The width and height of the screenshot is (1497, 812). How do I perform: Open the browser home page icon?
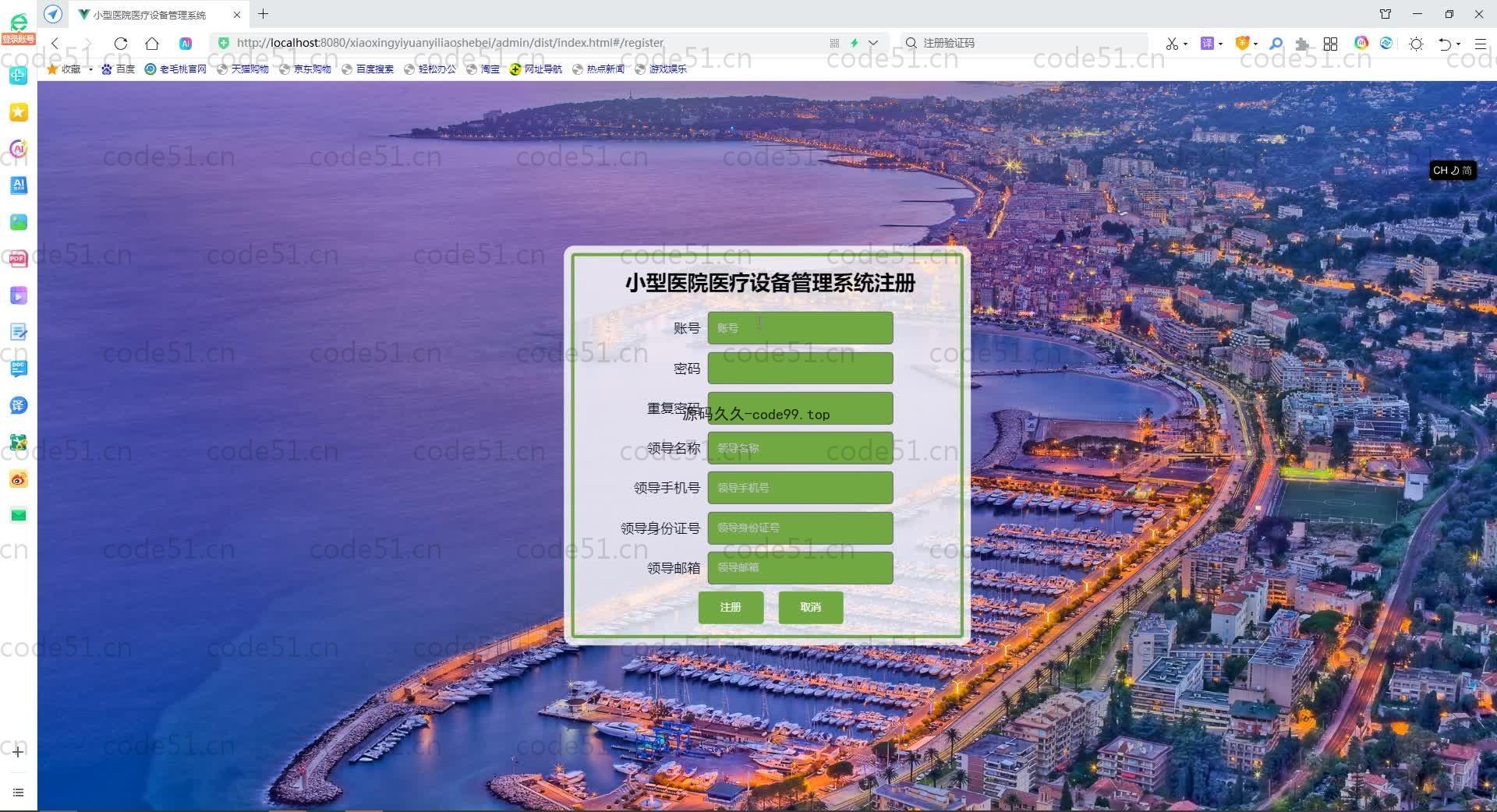click(152, 44)
